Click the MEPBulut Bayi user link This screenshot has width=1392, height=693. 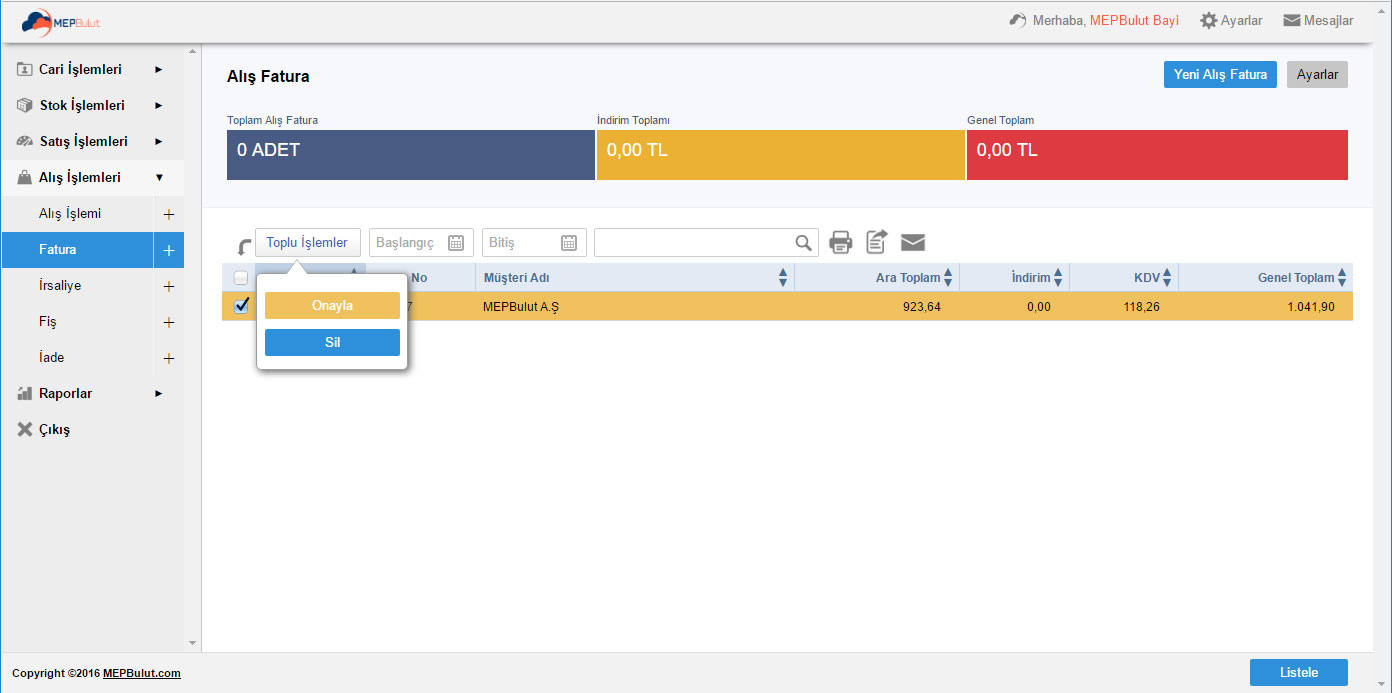(1134, 20)
